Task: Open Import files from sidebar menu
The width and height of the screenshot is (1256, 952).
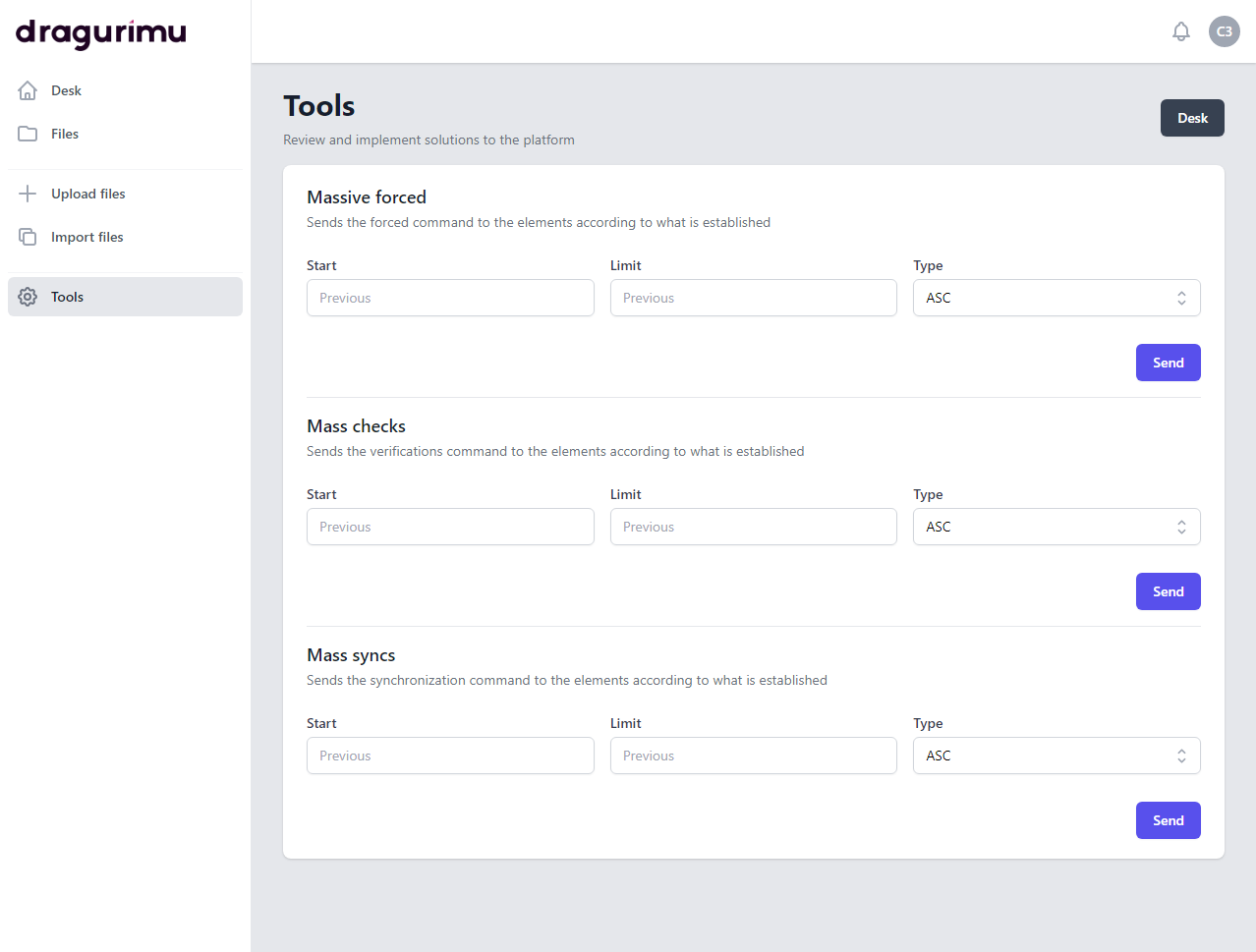Action: (87, 237)
